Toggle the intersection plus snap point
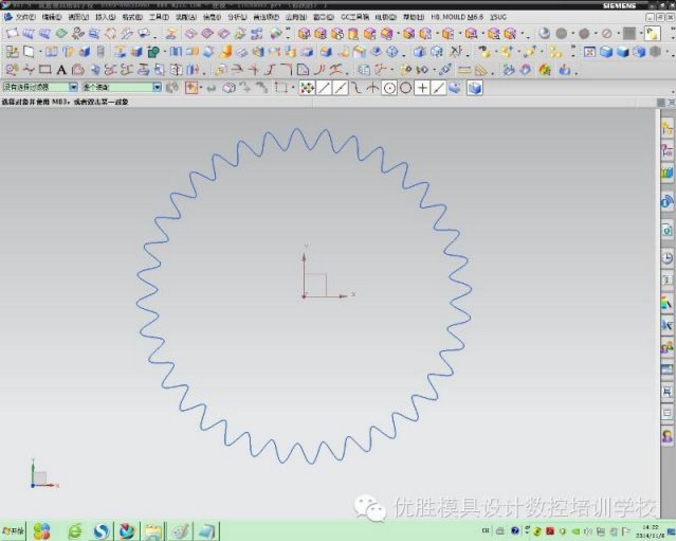Screen dimensions: 676x541 coord(422,88)
